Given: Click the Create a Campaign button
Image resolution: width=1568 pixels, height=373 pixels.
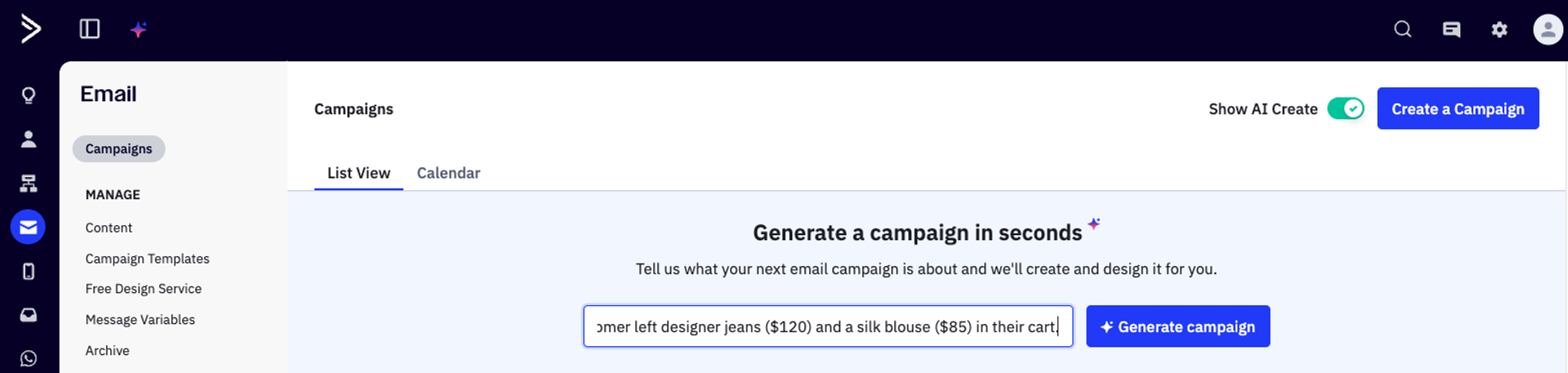Looking at the screenshot, I should [x=1458, y=109].
